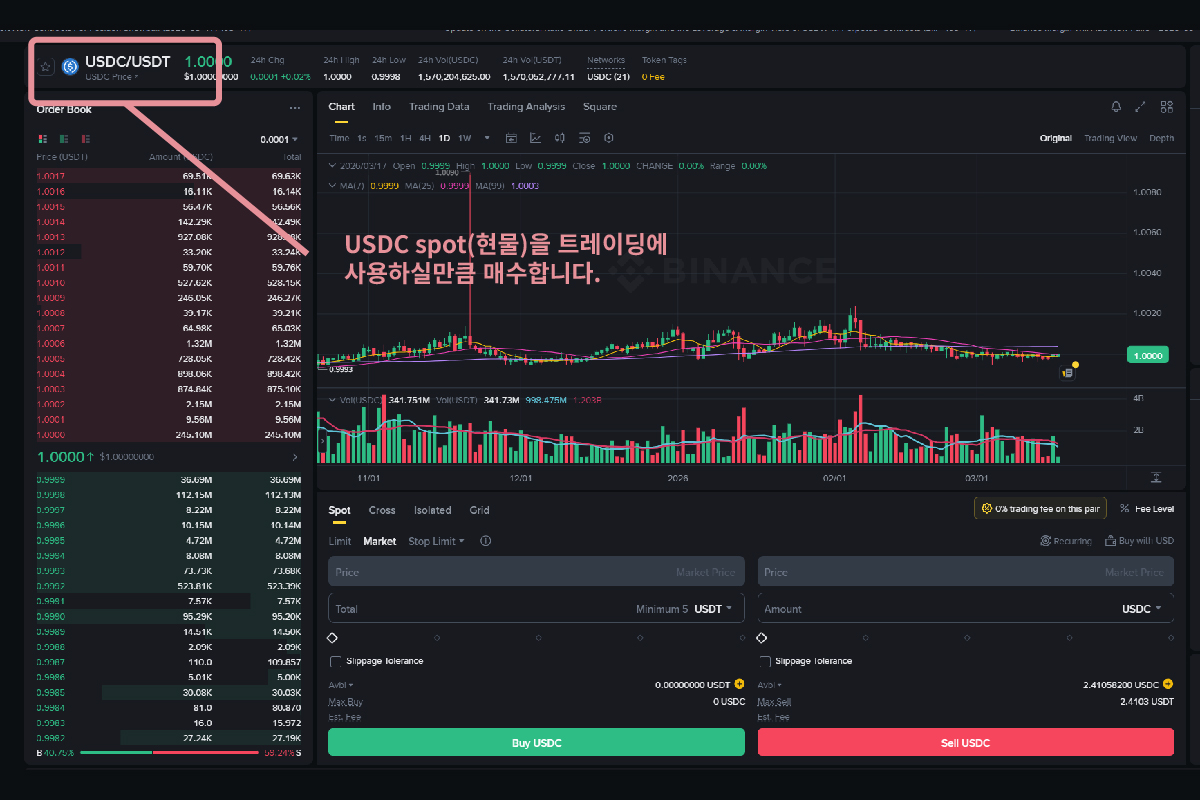
Task: Open technical indicators chart icon
Action: [x=536, y=138]
